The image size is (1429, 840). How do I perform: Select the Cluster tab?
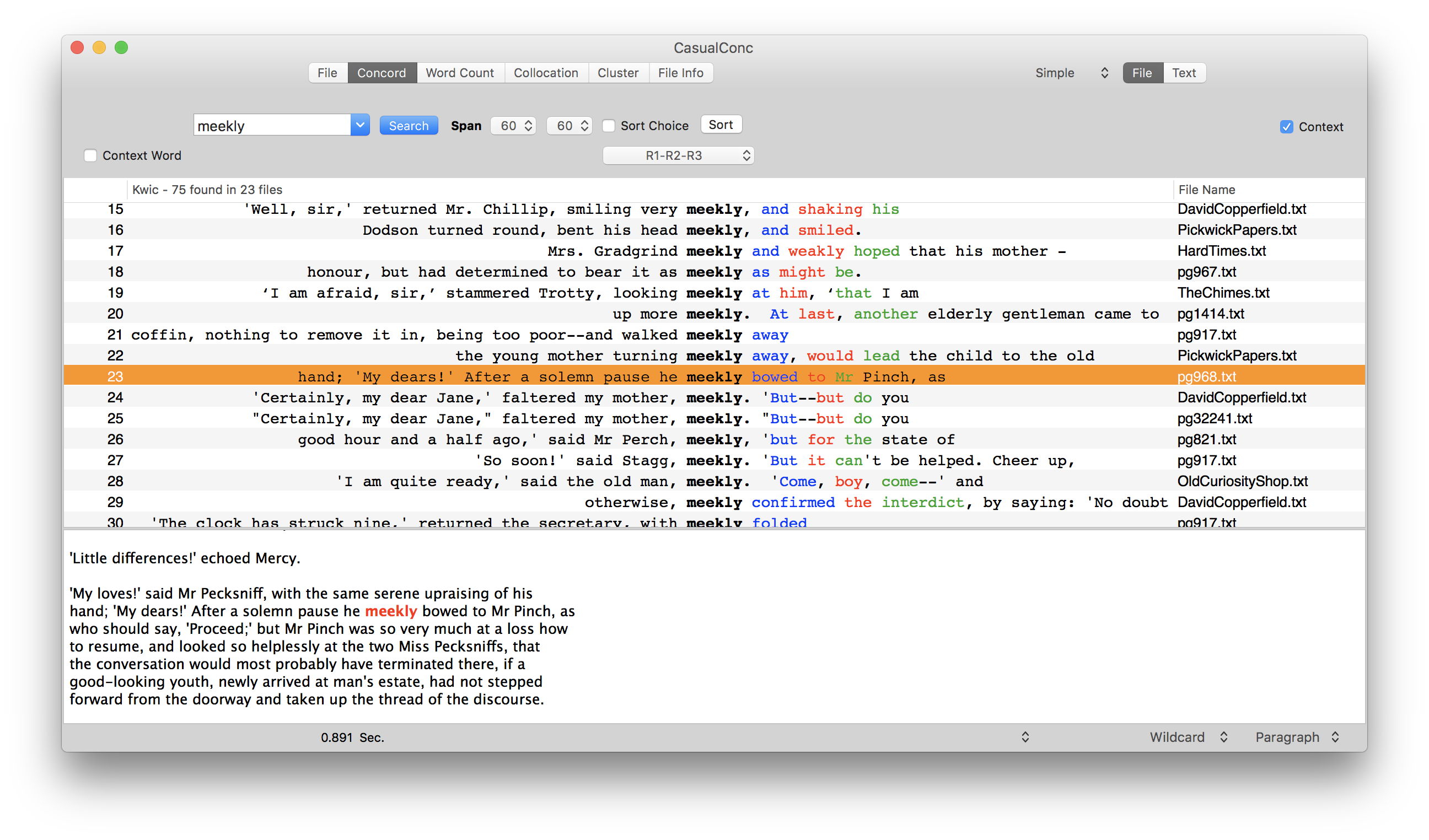click(618, 73)
